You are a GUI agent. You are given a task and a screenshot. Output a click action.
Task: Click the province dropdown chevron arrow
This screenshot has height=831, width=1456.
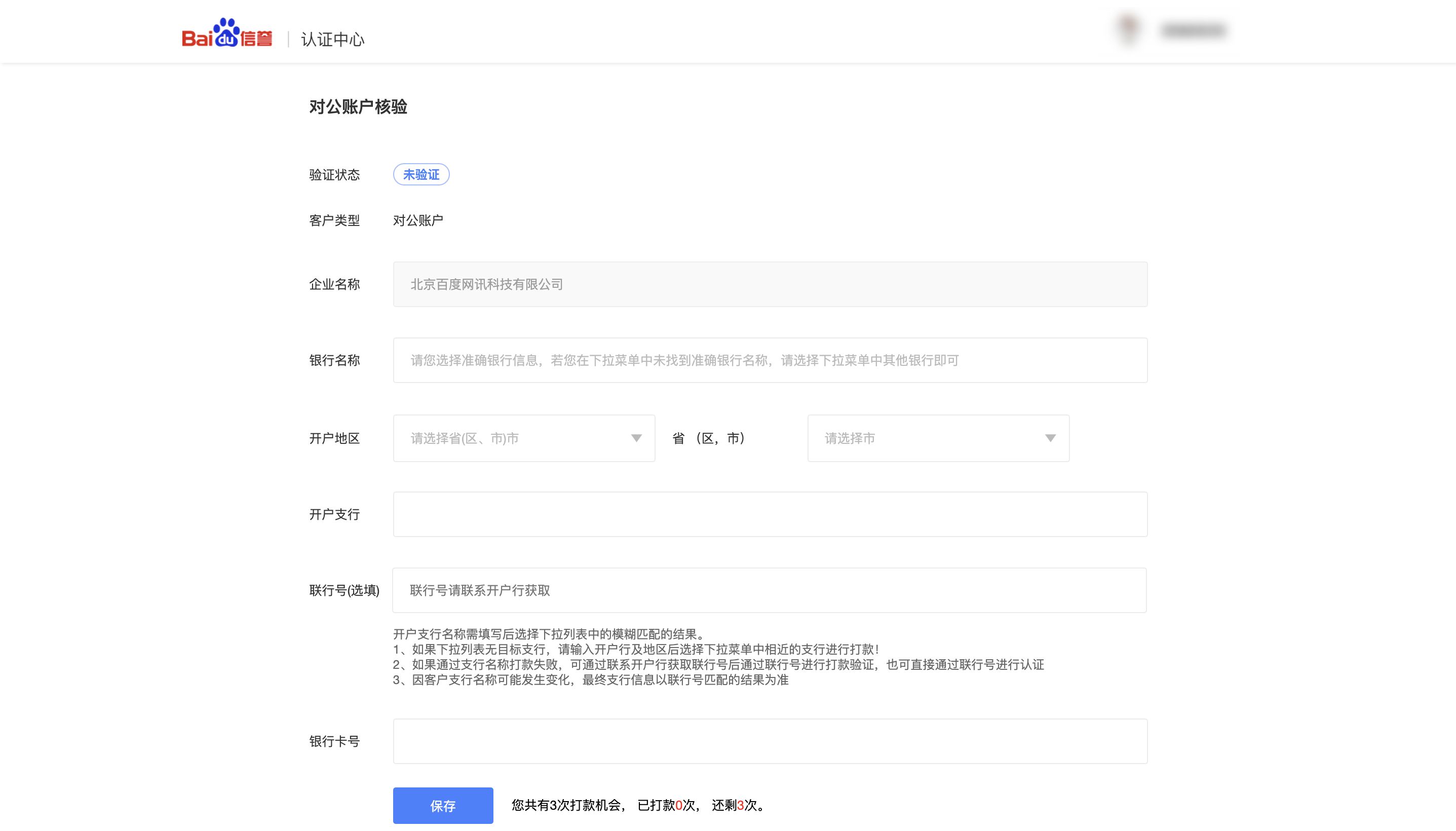tap(637, 438)
